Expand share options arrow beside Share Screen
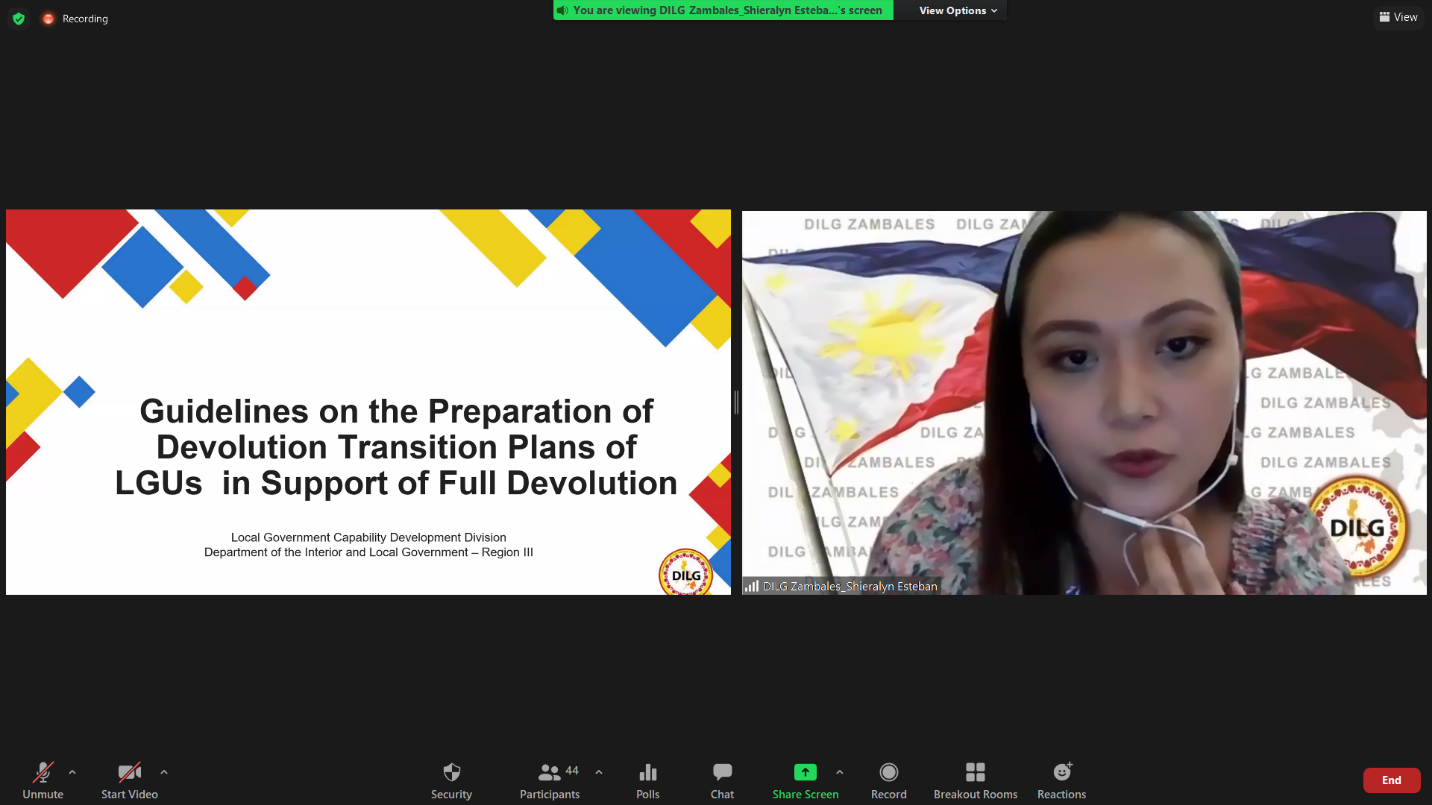Screen dimensions: 1432x805 point(839,772)
